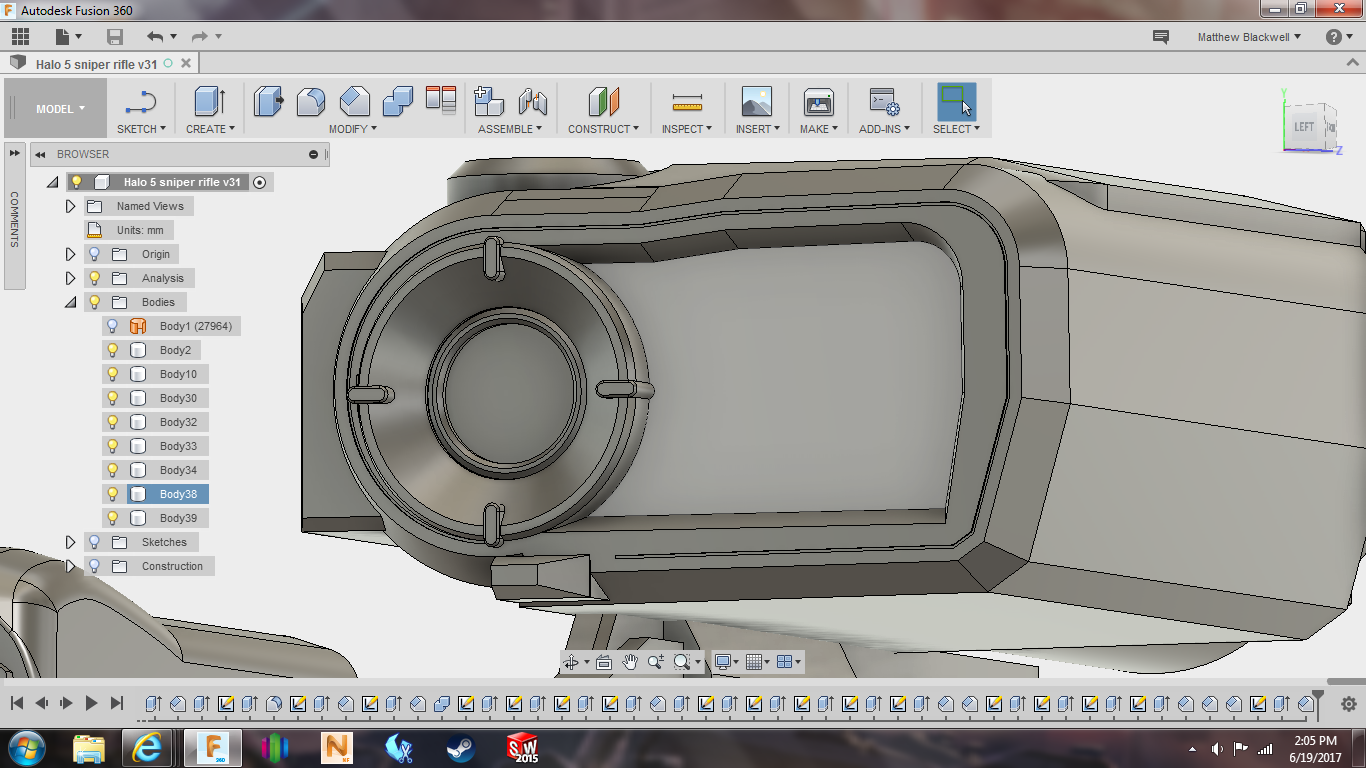Screen dimensions: 1366x768
Task: Jump to the start of timeline
Action: [16, 703]
